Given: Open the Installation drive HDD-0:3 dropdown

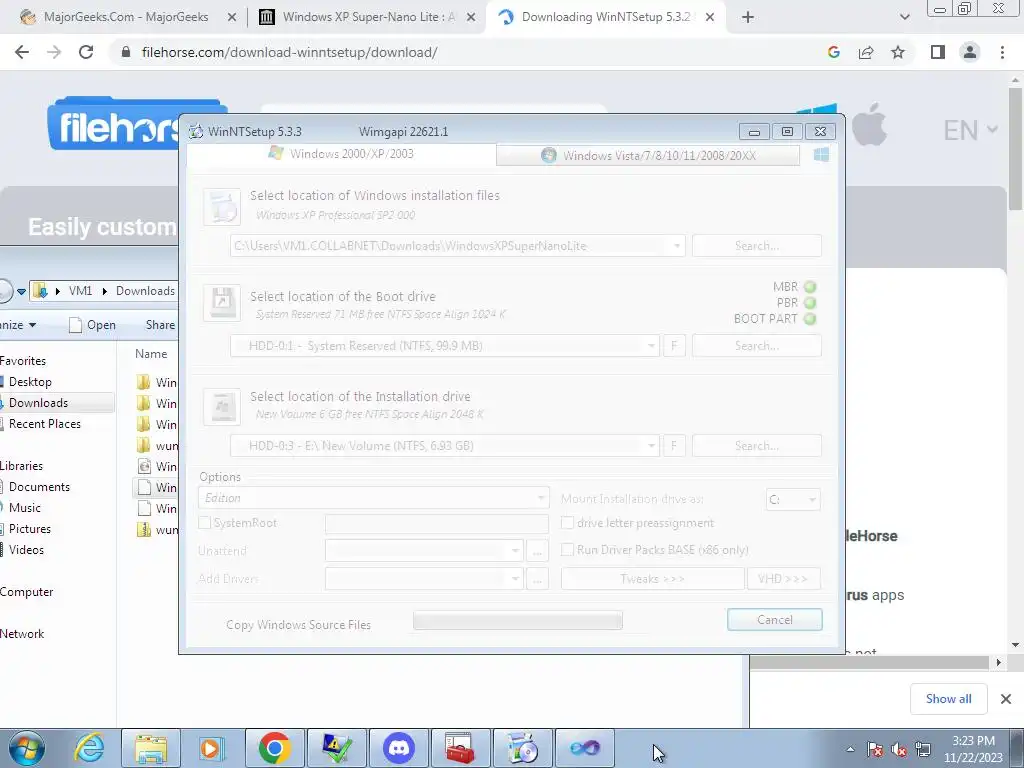Looking at the screenshot, I should click(x=650, y=445).
